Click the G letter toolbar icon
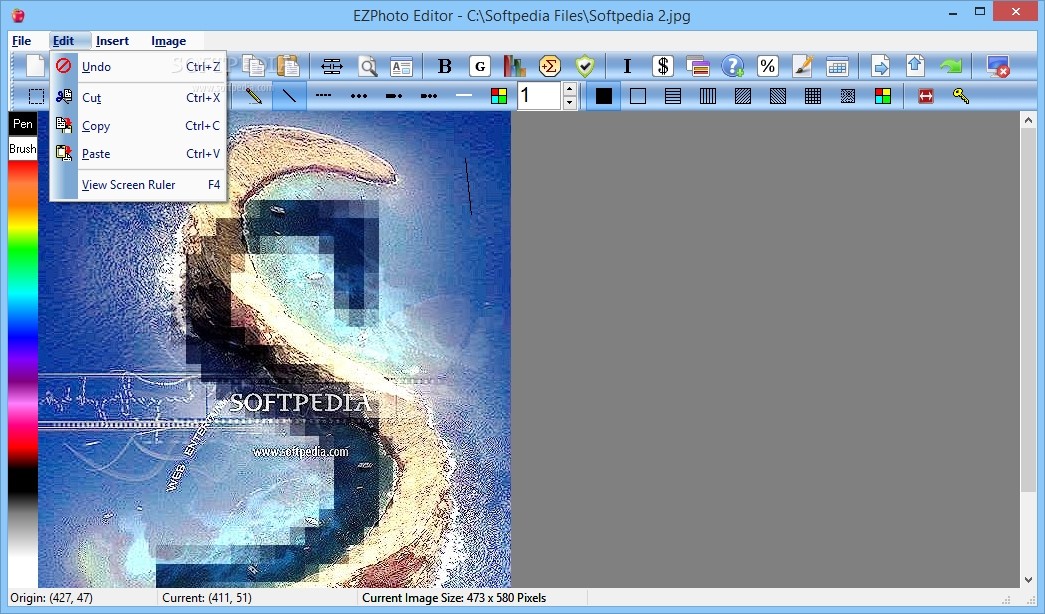Image resolution: width=1045 pixels, height=614 pixels. [480, 66]
